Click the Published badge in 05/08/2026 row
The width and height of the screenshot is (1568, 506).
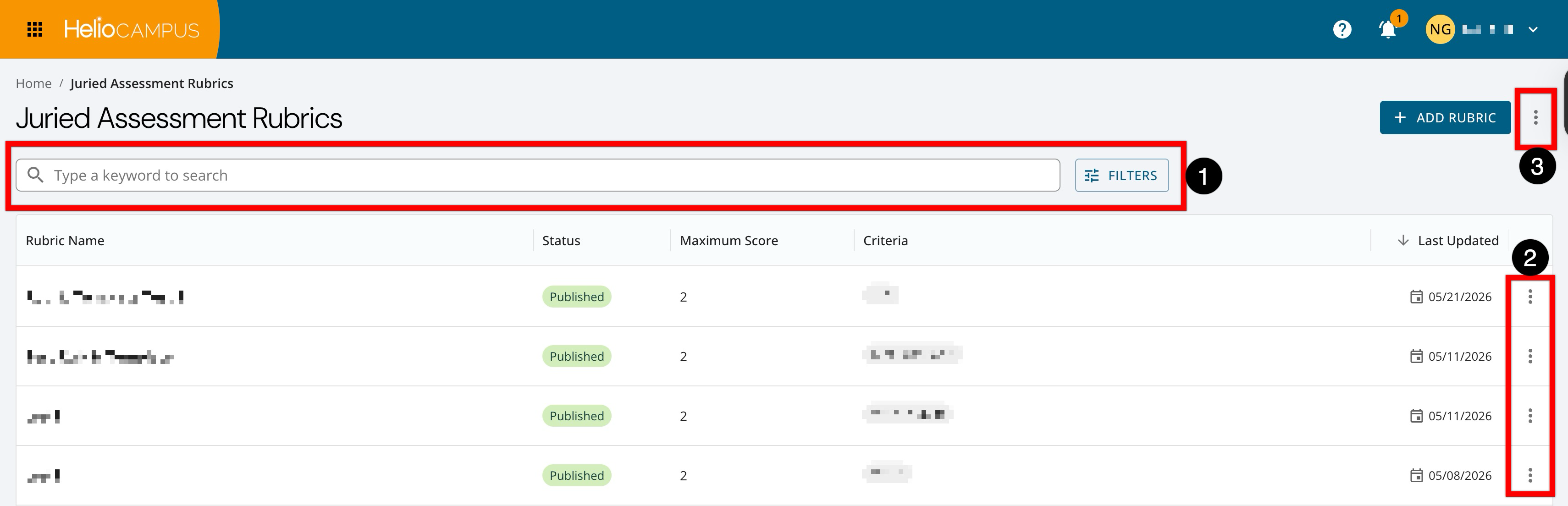tap(576, 476)
